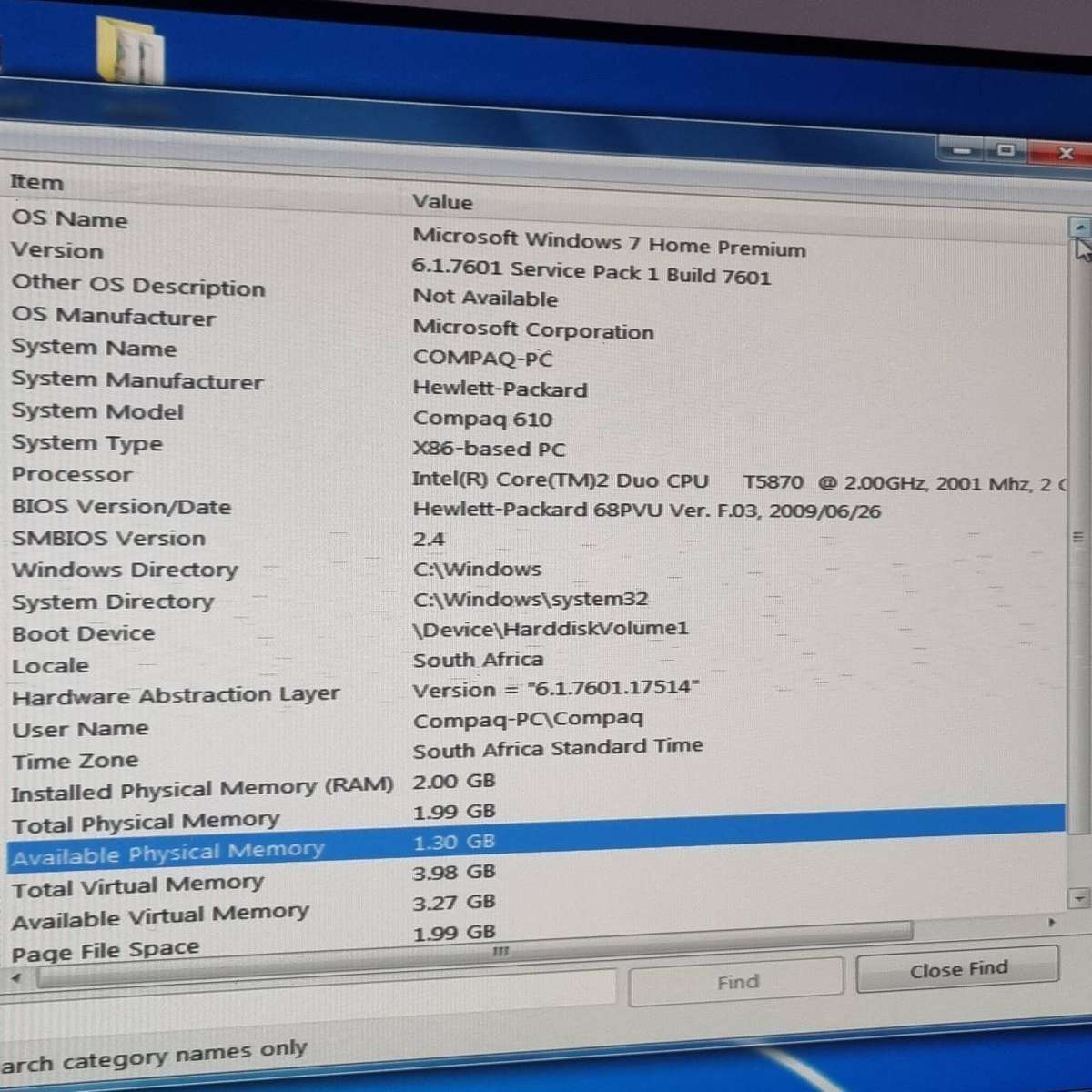
Task: Click the scroll-up arrow on the vertical scrollbar
Action: coord(1079,226)
